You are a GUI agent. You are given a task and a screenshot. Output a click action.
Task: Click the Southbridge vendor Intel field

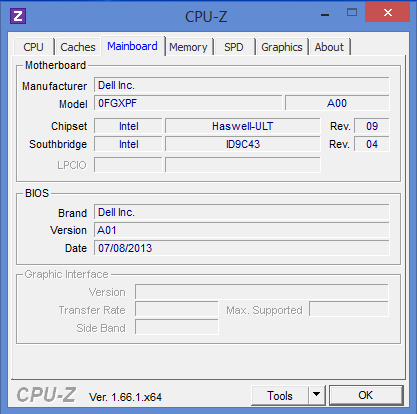(x=128, y=144)
